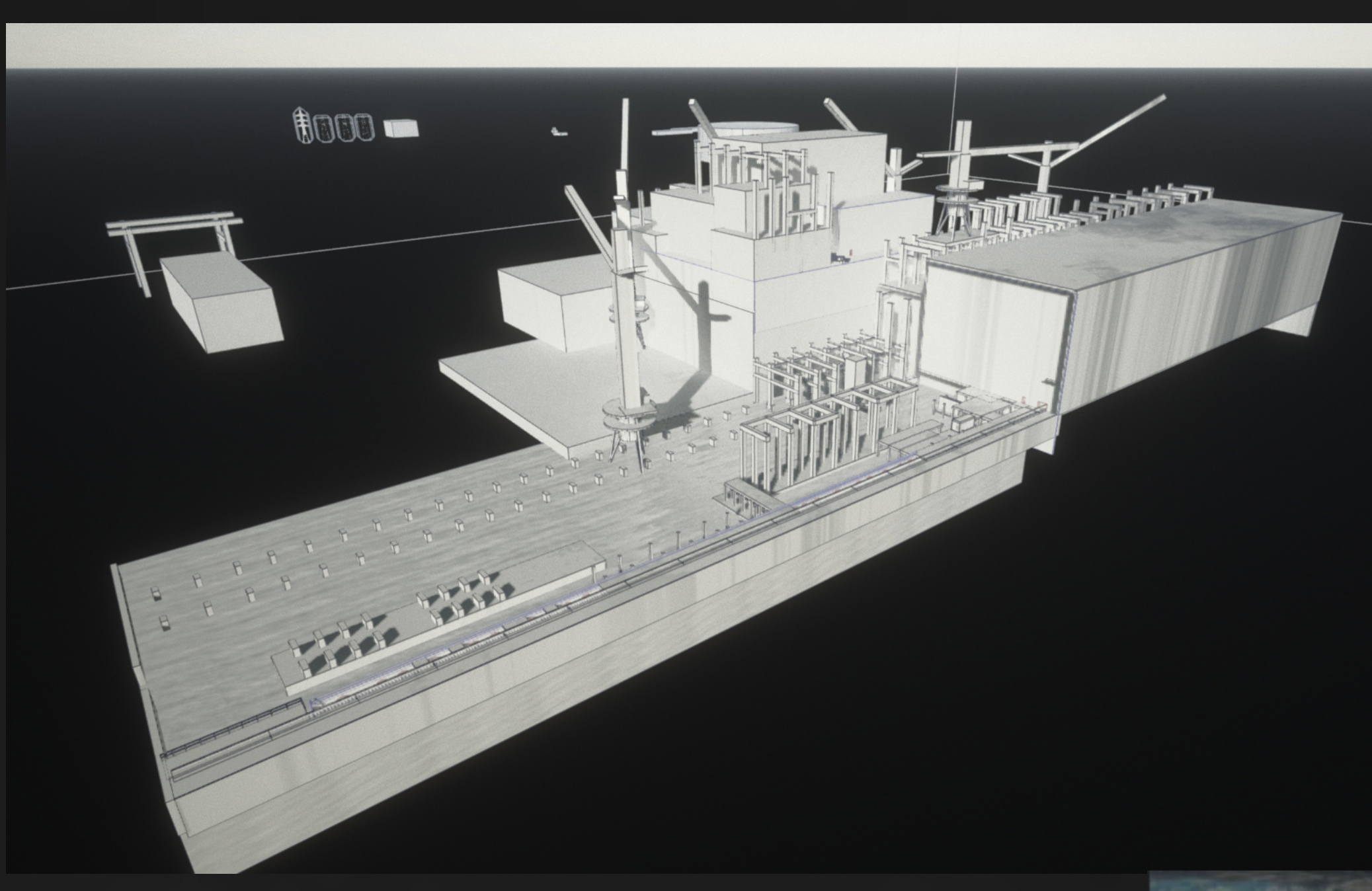
Task: Select the image thumbnail in the bottom-right corner
Action: tap(1260, 881)
